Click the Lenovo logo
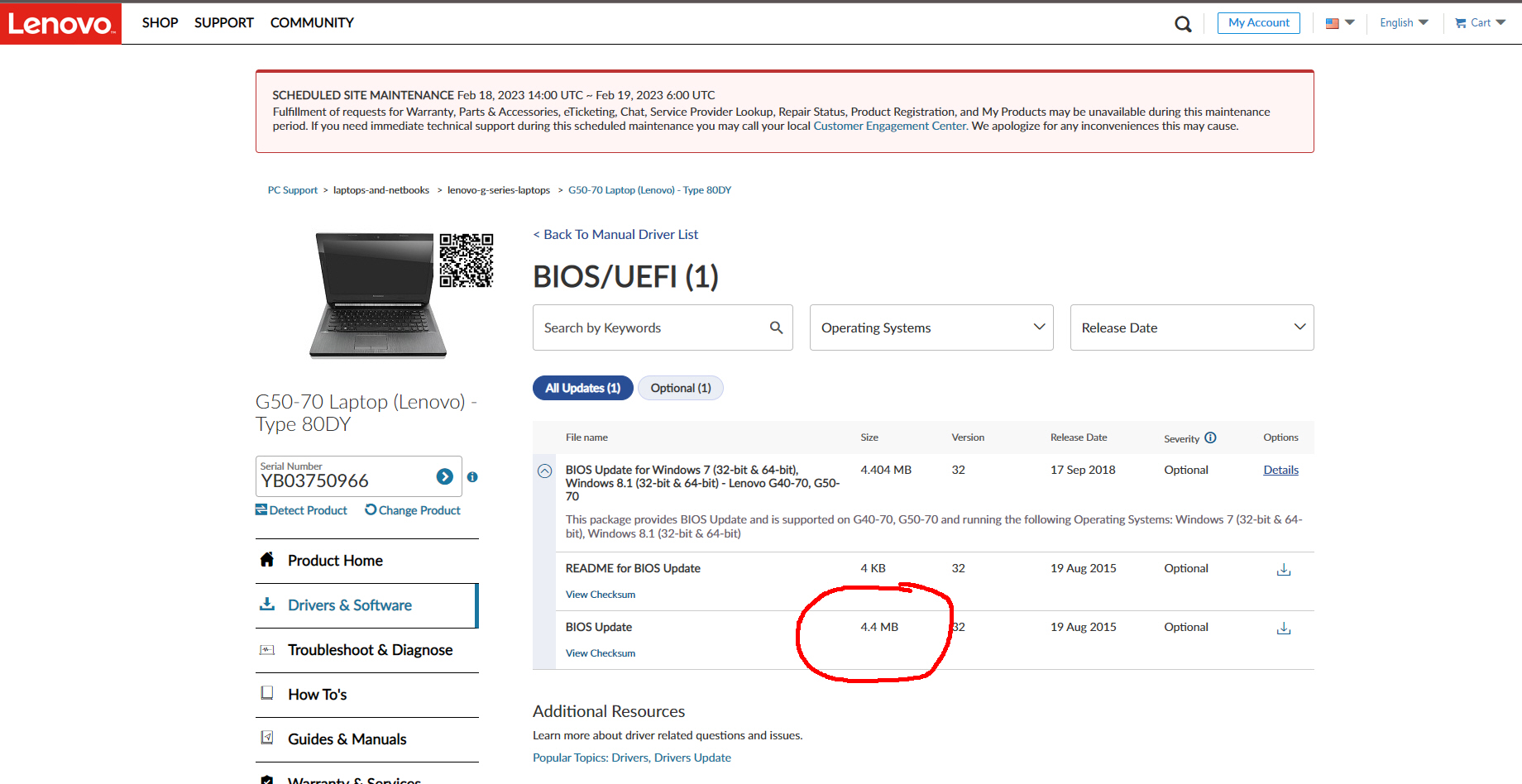Image resolution: width=1522 pixels, height=784 pixels. pos(60,23)
